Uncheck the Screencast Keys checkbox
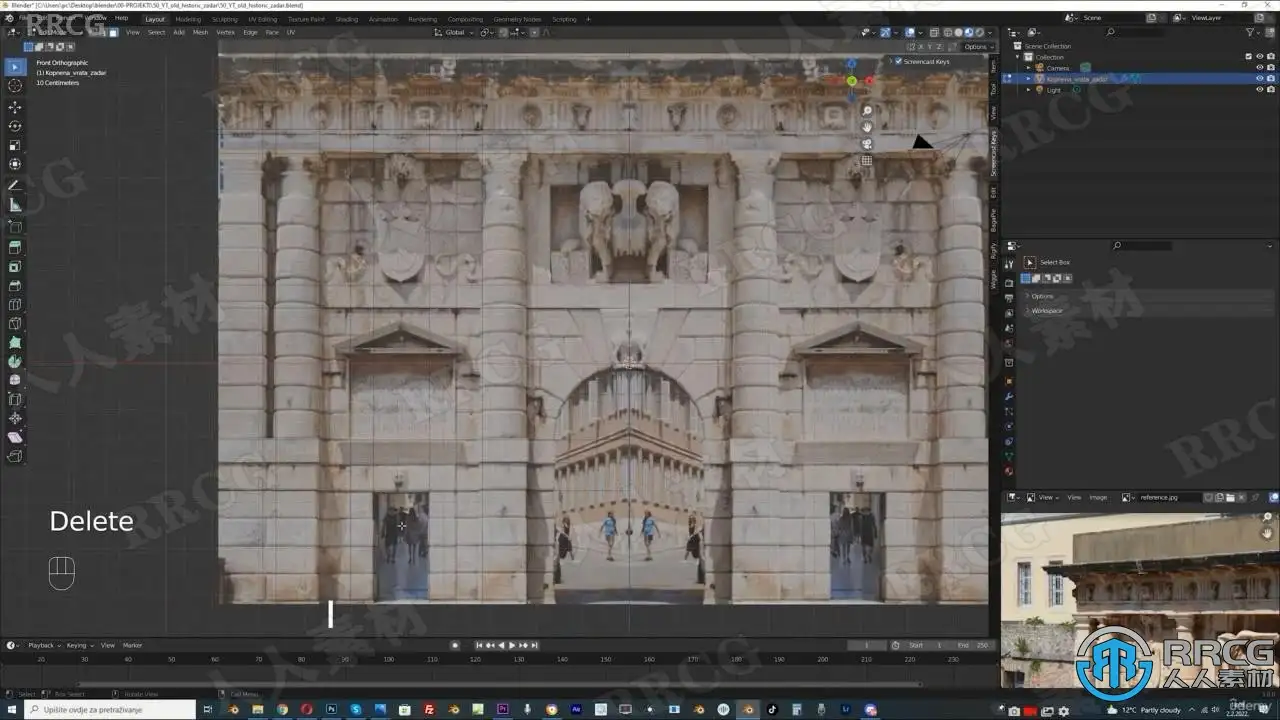Image resolution: width=1280 pixels, height=720 pixels. click(x=898, y=62)
